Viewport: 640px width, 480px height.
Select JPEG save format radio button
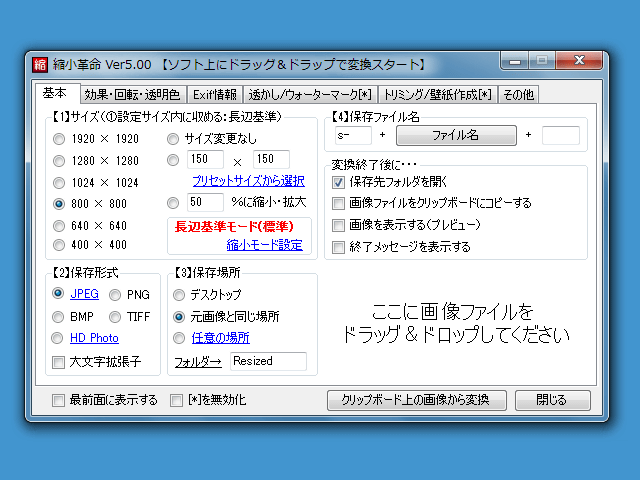(58, 293)
